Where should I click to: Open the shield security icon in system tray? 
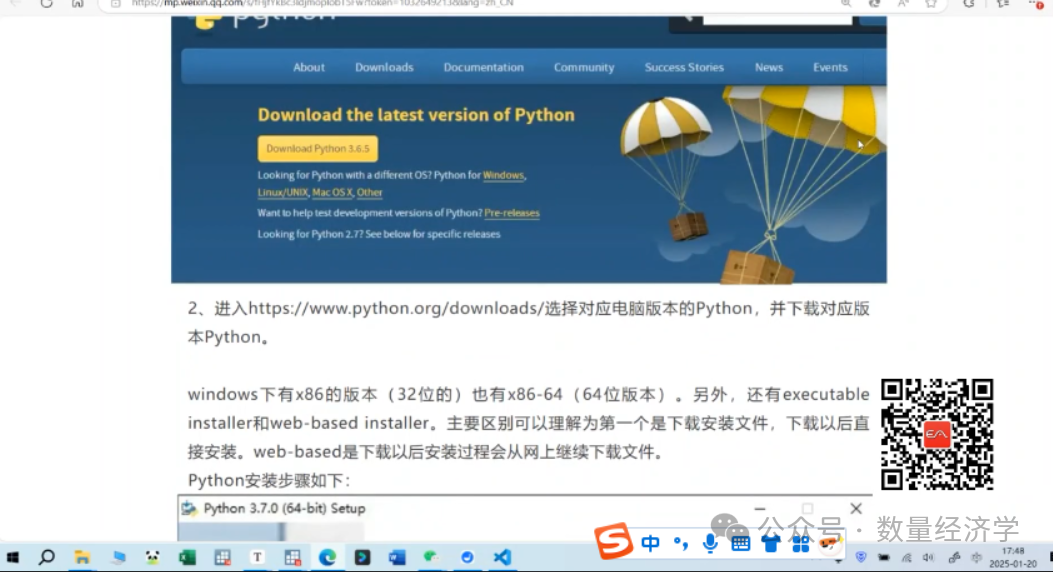(x=861, y=557)
